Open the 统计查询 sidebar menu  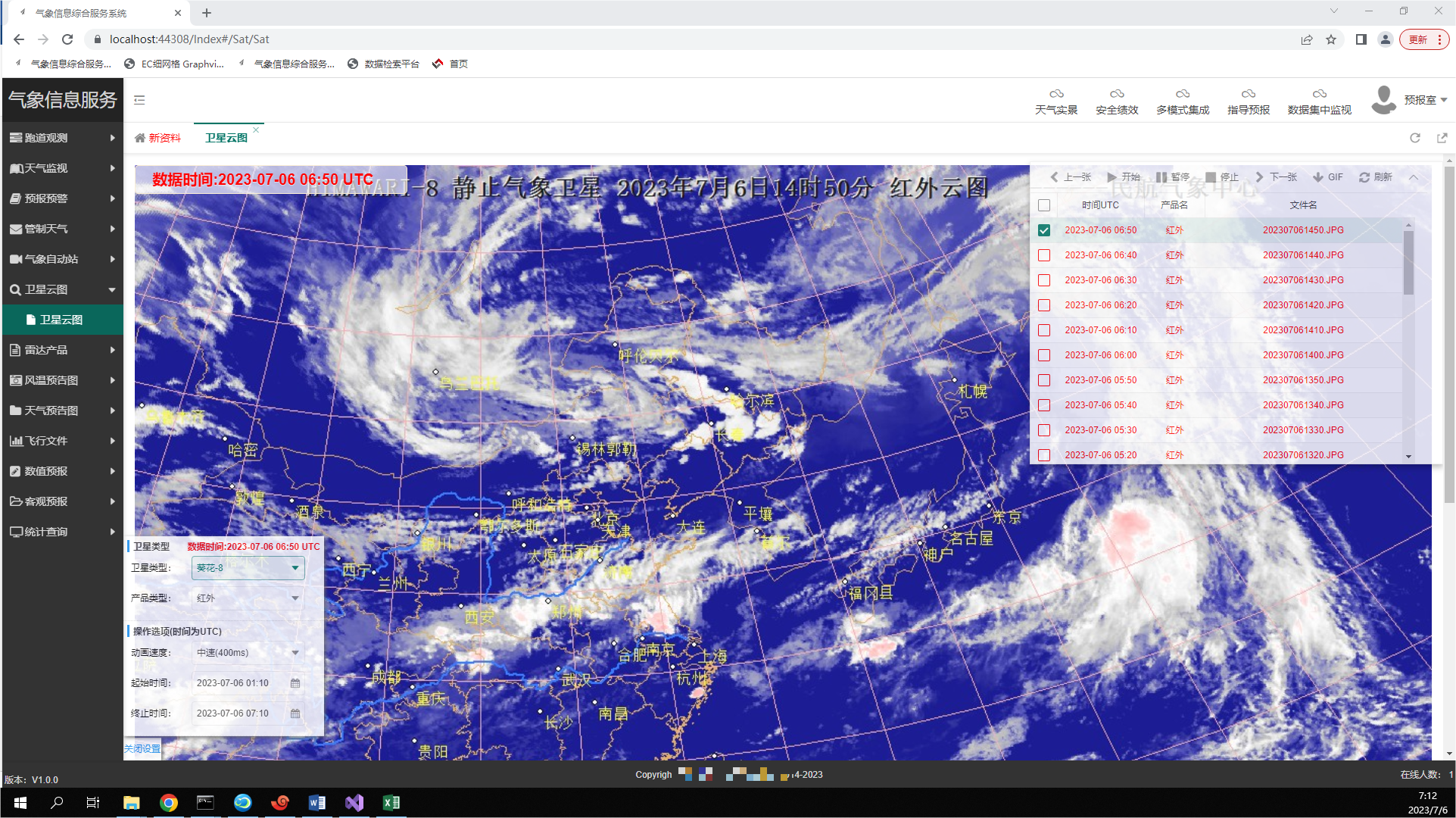[63, 532]
